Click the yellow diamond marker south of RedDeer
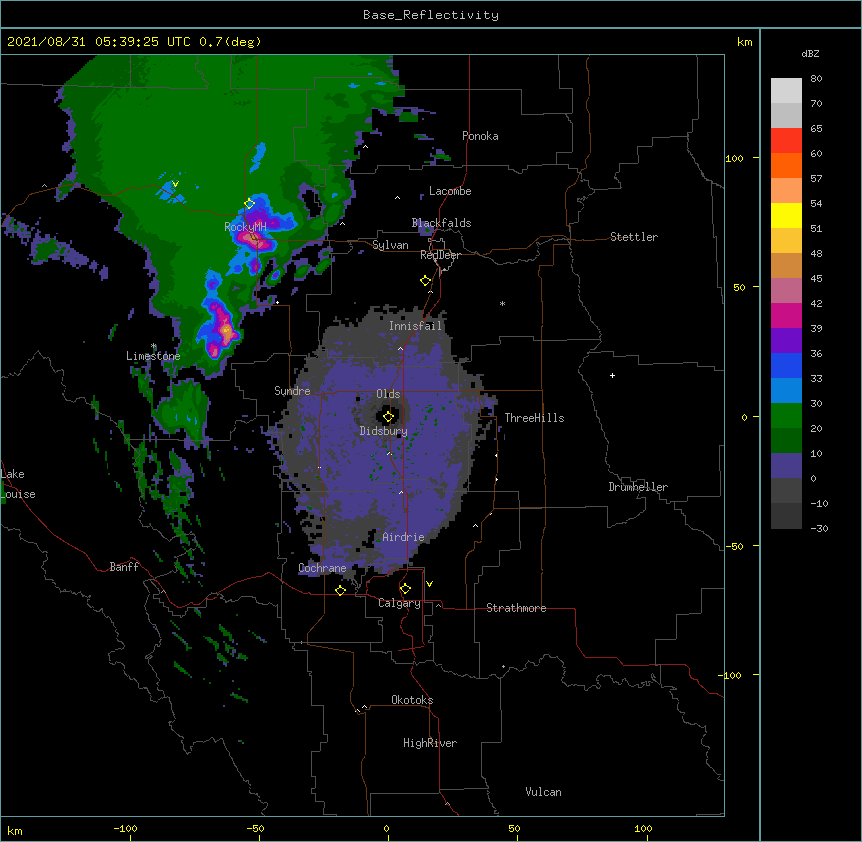Viewport: 862px width, 842px height. pyautogui.click(x=426, y=281)
